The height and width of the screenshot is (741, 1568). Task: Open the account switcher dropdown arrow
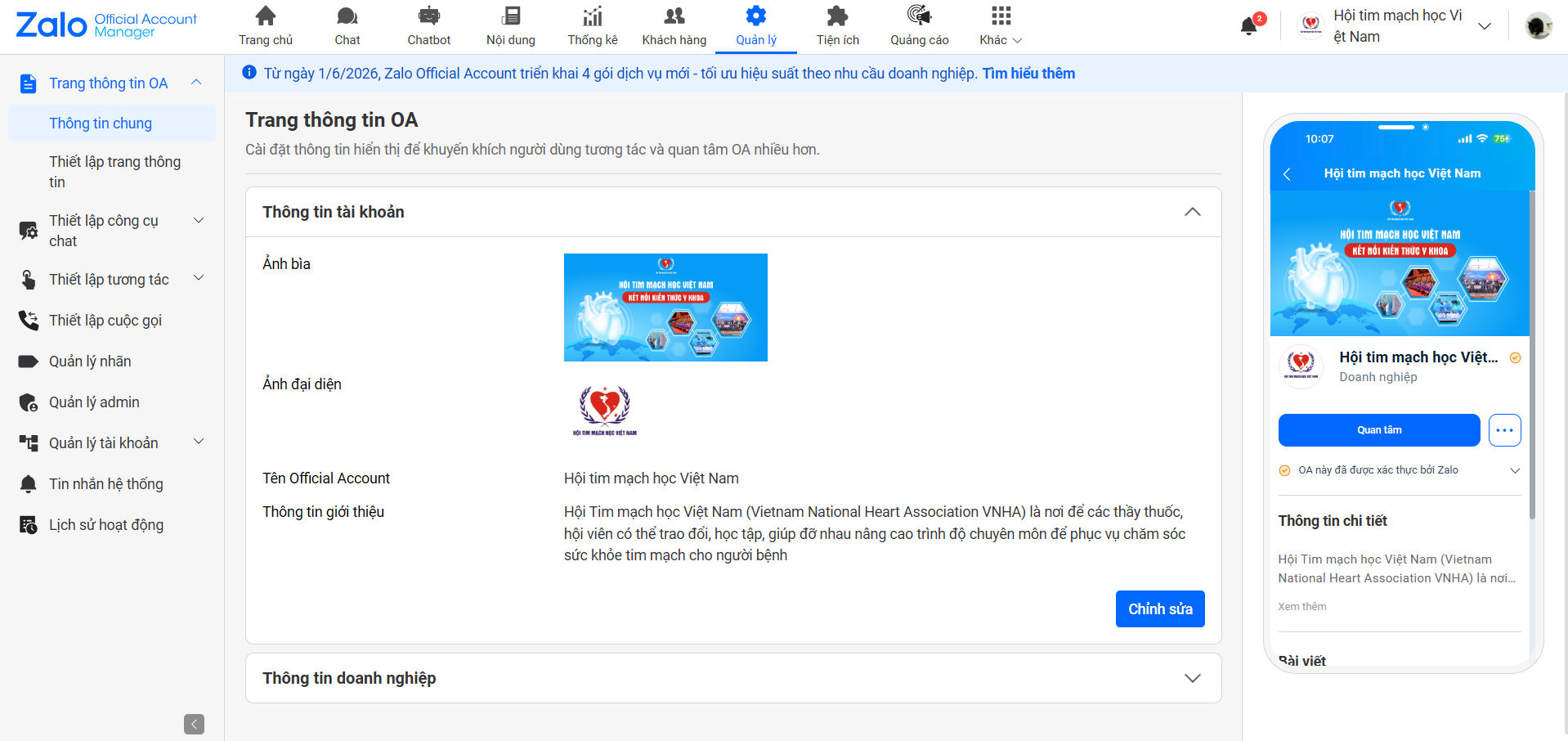(x=1485, y=26)
